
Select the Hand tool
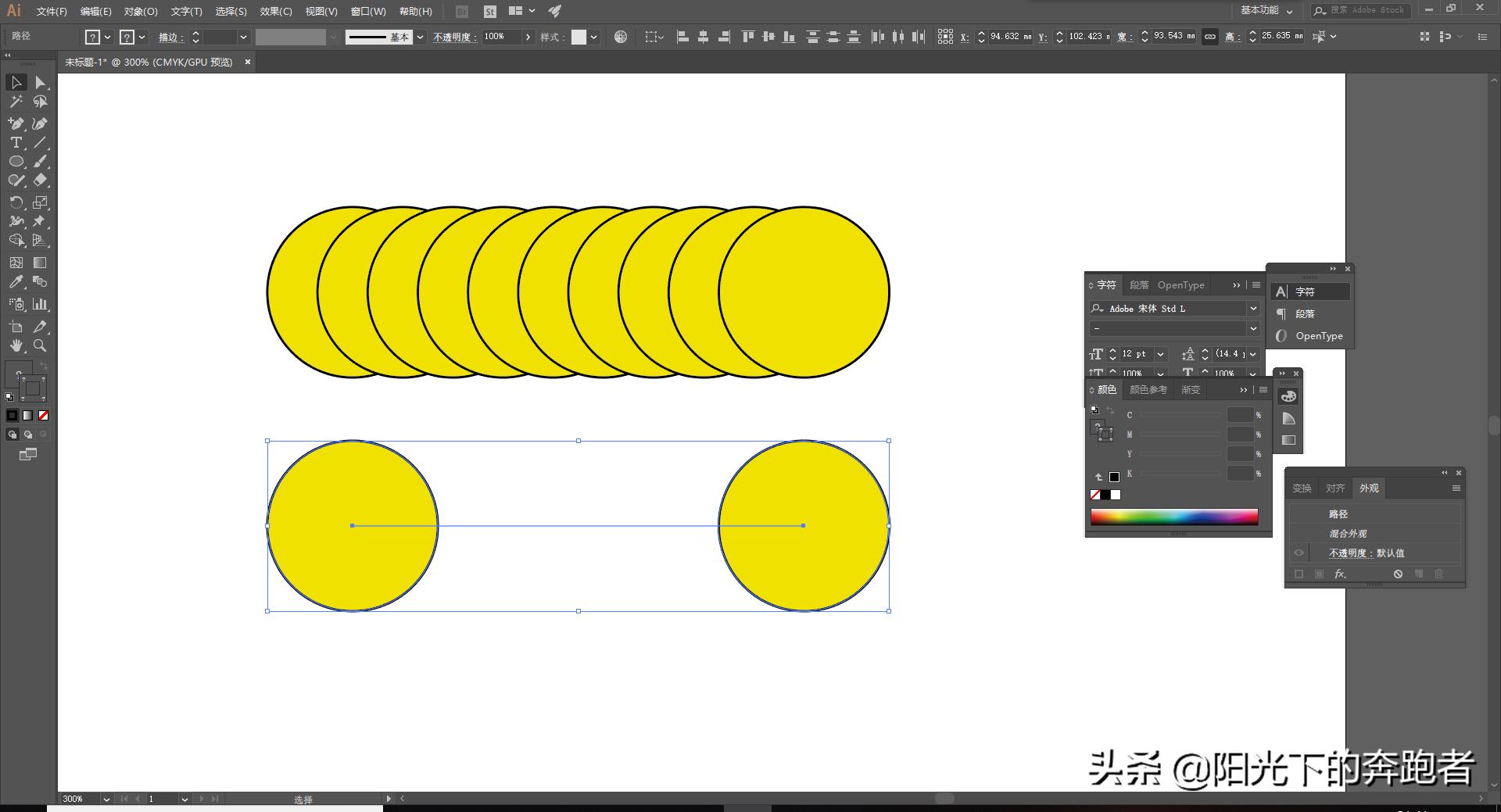click(16, 345)
